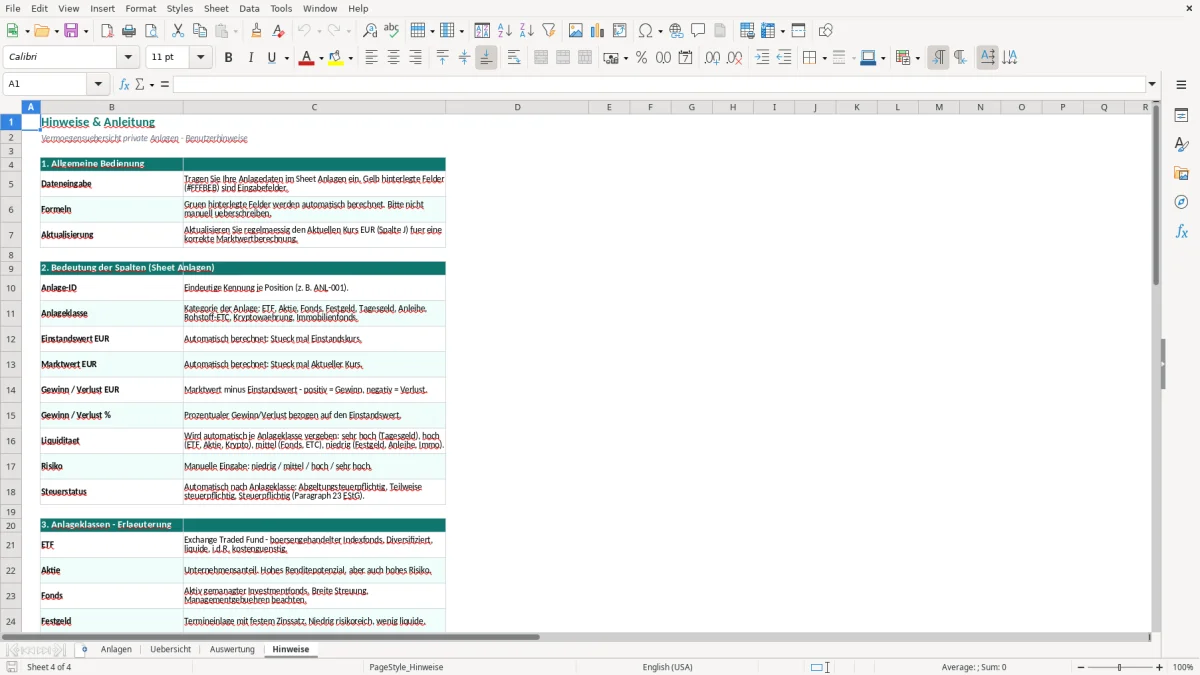
Task: Click the yellow Background Color swatch
Action: pyautogui.click(x=336, y=58)
